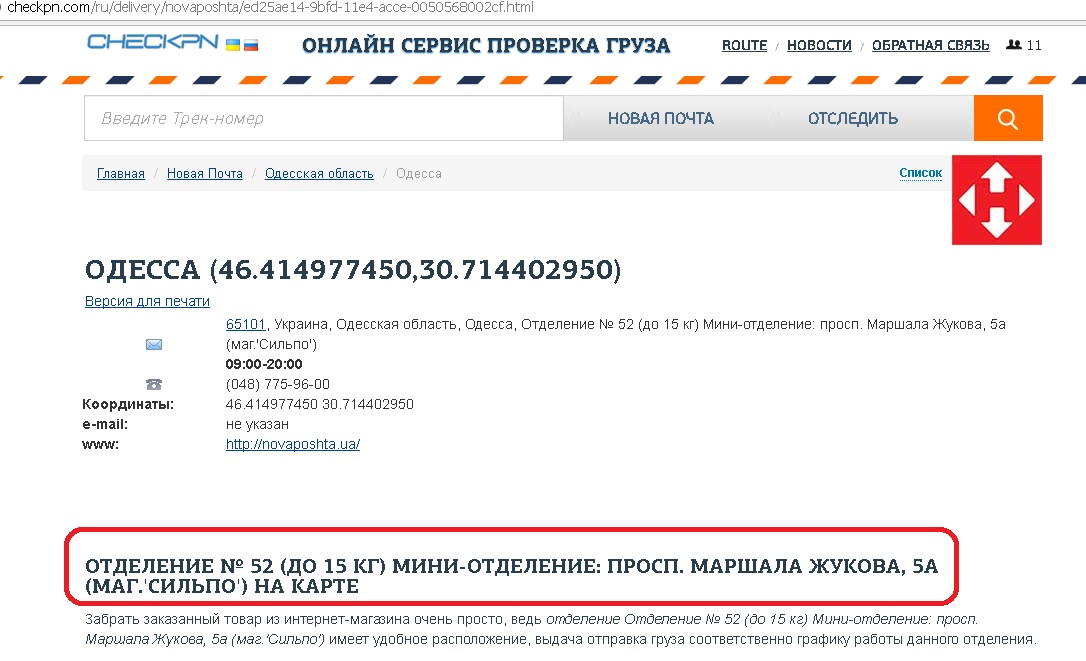Select the НОВАЯ ПОЧТА carrier button

coord(660,119)
